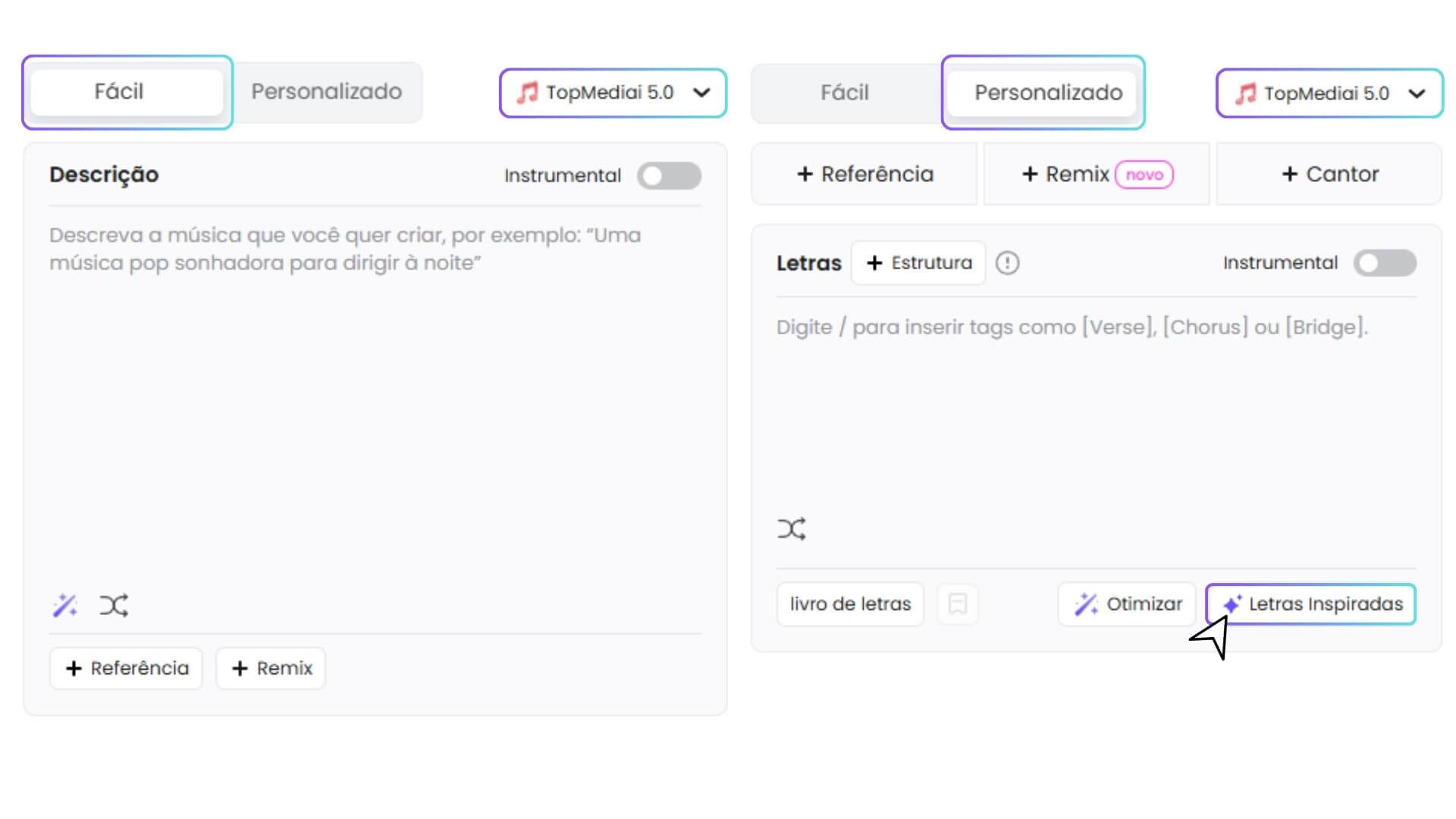Click the novo badge next to Remix
This screenshot has height=819, width=1456.
[1144, 174]
